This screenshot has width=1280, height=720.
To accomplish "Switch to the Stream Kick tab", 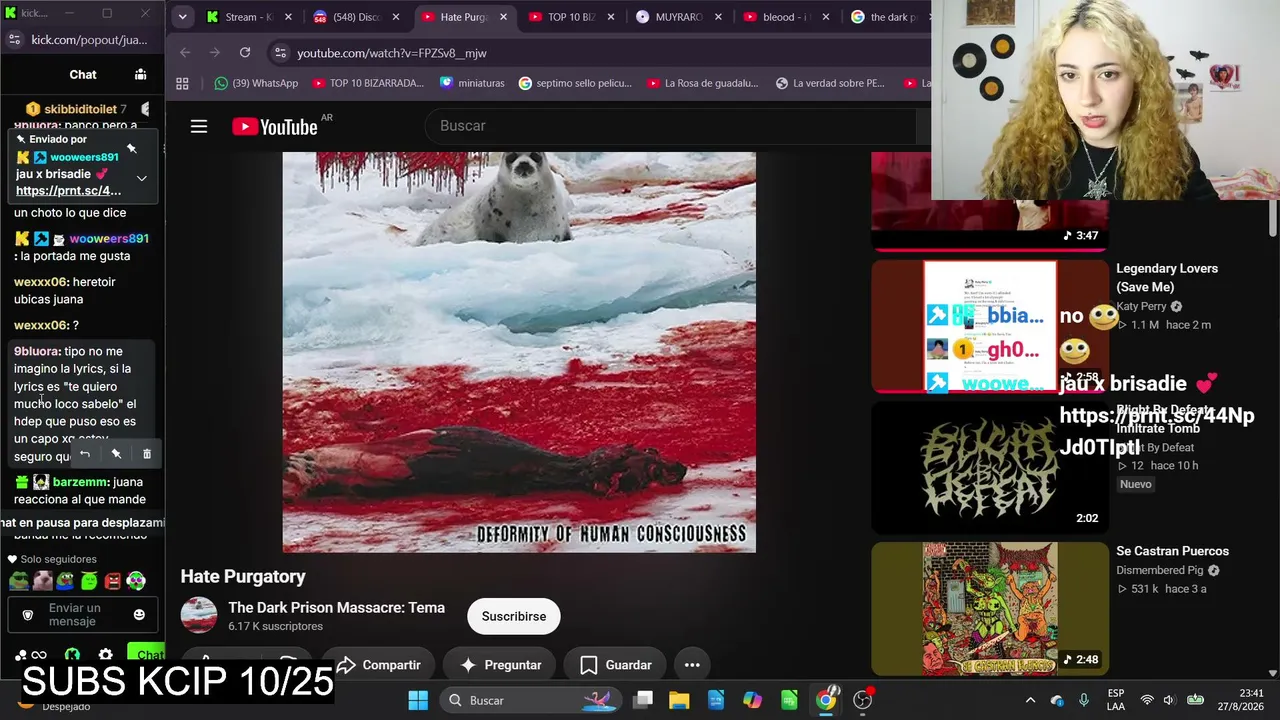I will point(250,17).
